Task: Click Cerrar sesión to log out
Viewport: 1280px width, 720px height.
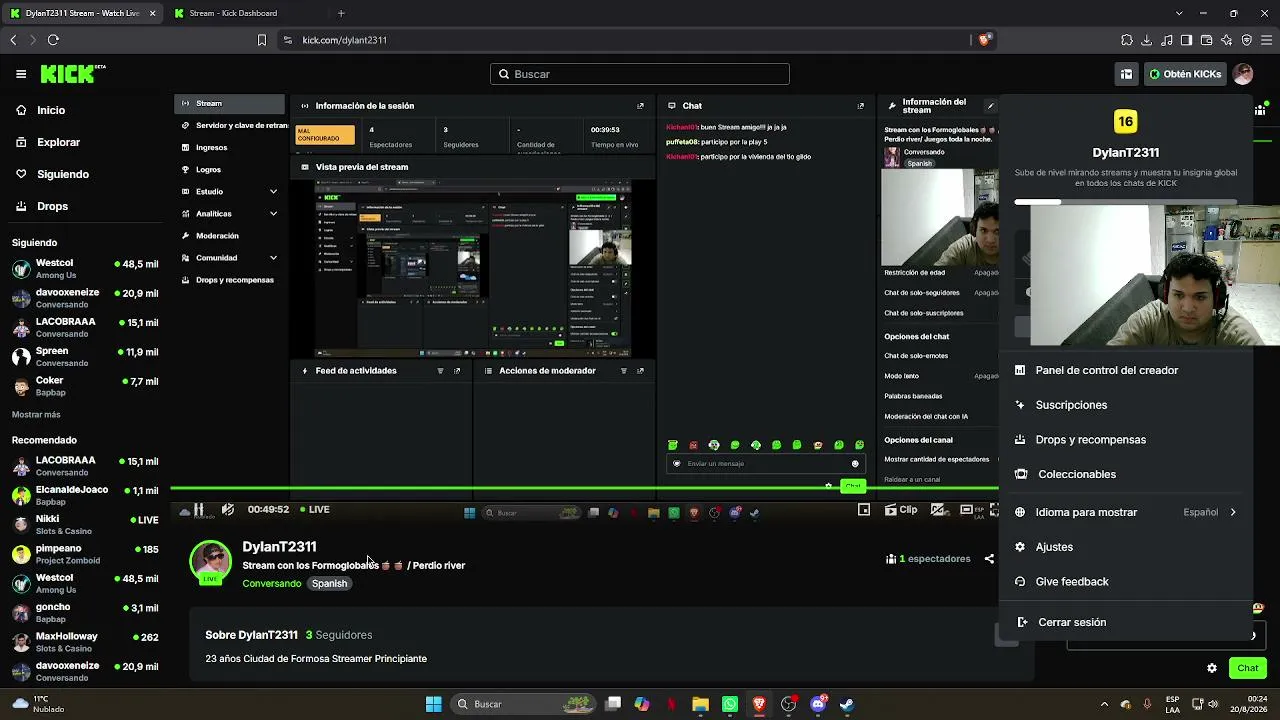Action: pyautogui.click(x=1125, y=622)
